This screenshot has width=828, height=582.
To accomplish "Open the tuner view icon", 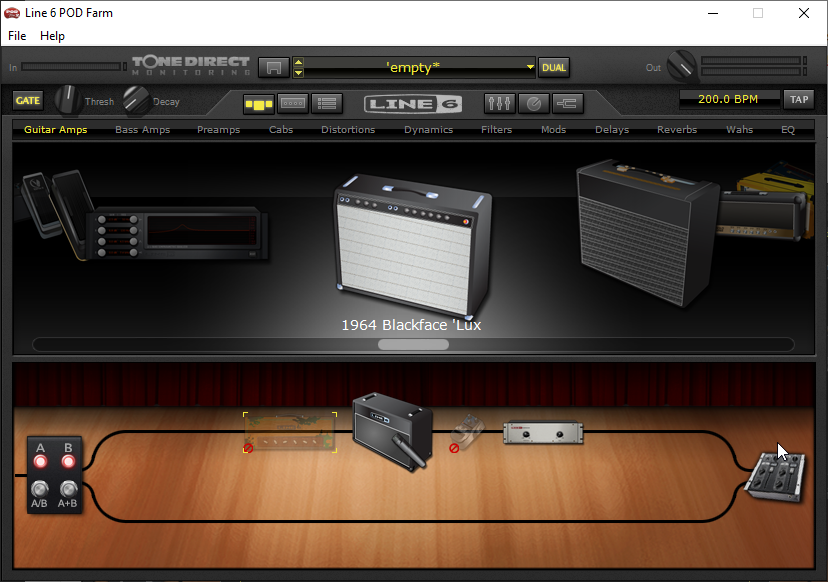I will 533,104.
